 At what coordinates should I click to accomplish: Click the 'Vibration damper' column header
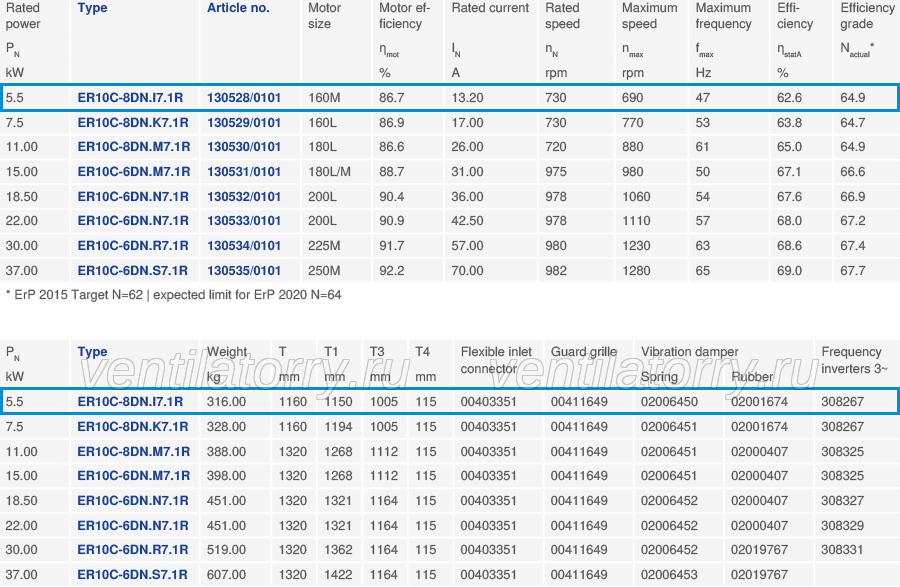pos(689,352)
